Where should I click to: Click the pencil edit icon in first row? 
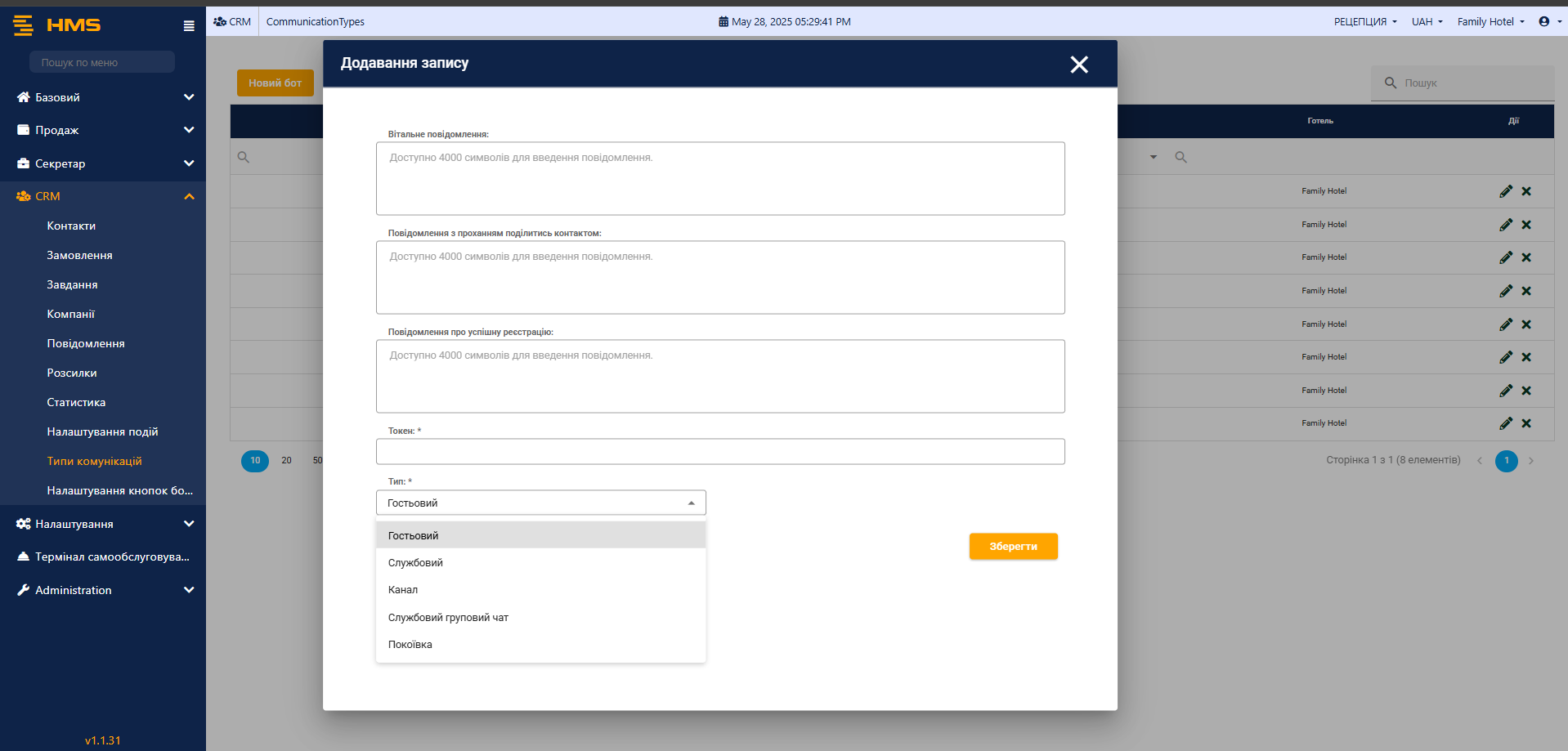click(x=1506, y=191)
